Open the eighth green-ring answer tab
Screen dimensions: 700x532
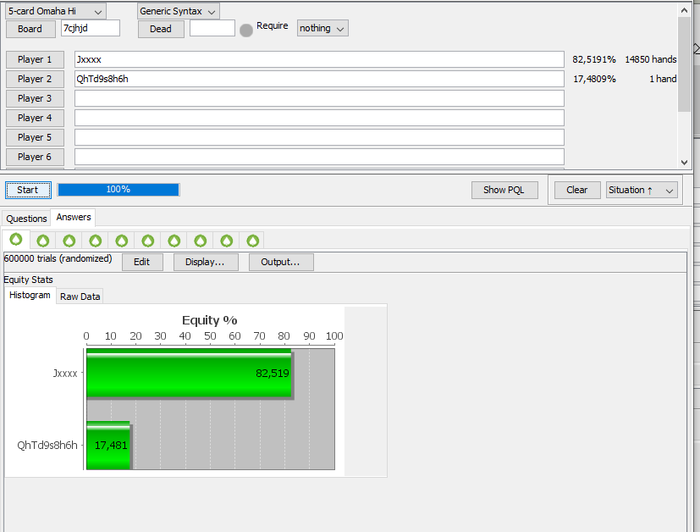(x=200, y=241)
